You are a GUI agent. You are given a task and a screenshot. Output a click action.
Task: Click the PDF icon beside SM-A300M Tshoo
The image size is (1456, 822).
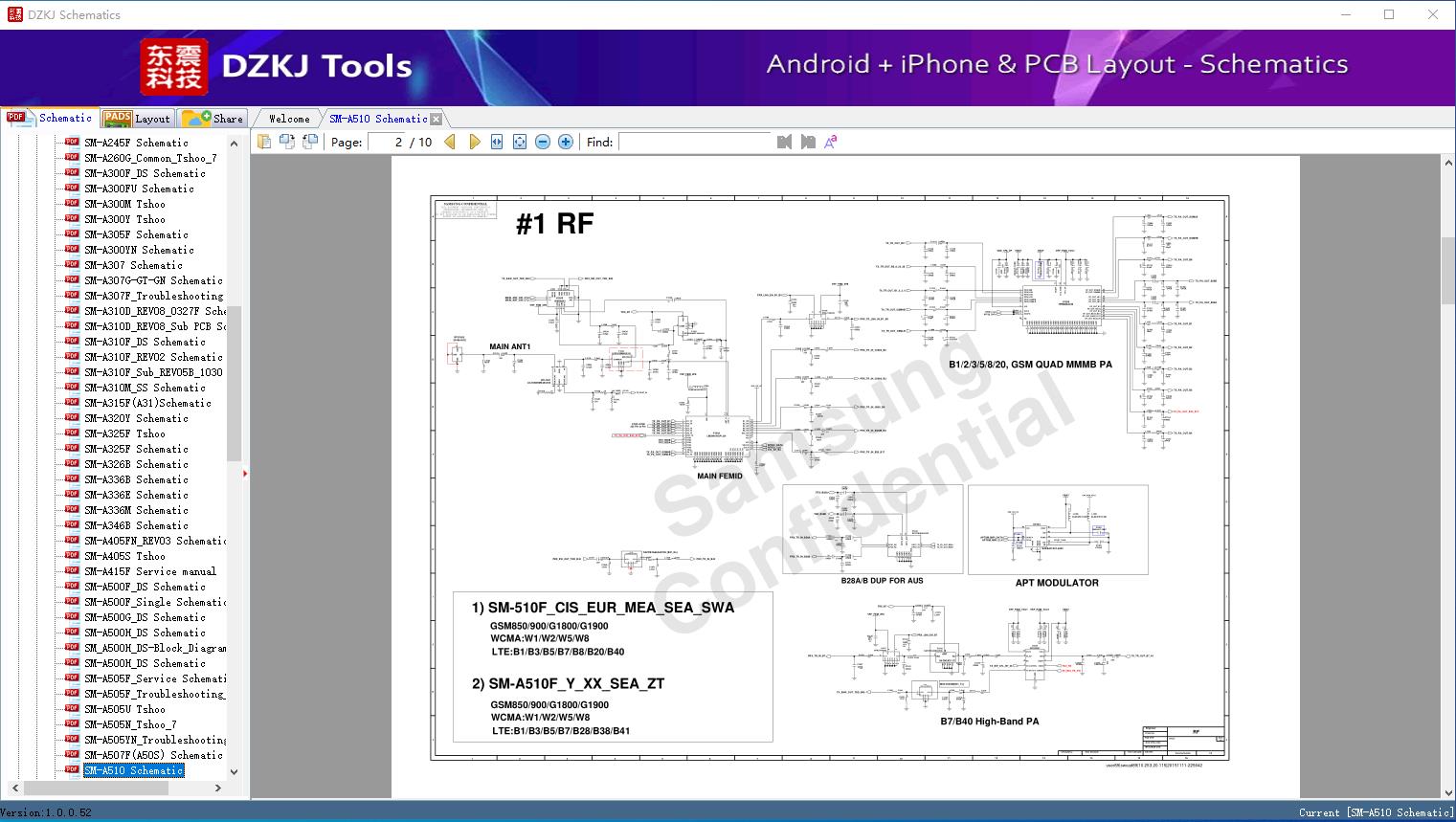[72, 203]
